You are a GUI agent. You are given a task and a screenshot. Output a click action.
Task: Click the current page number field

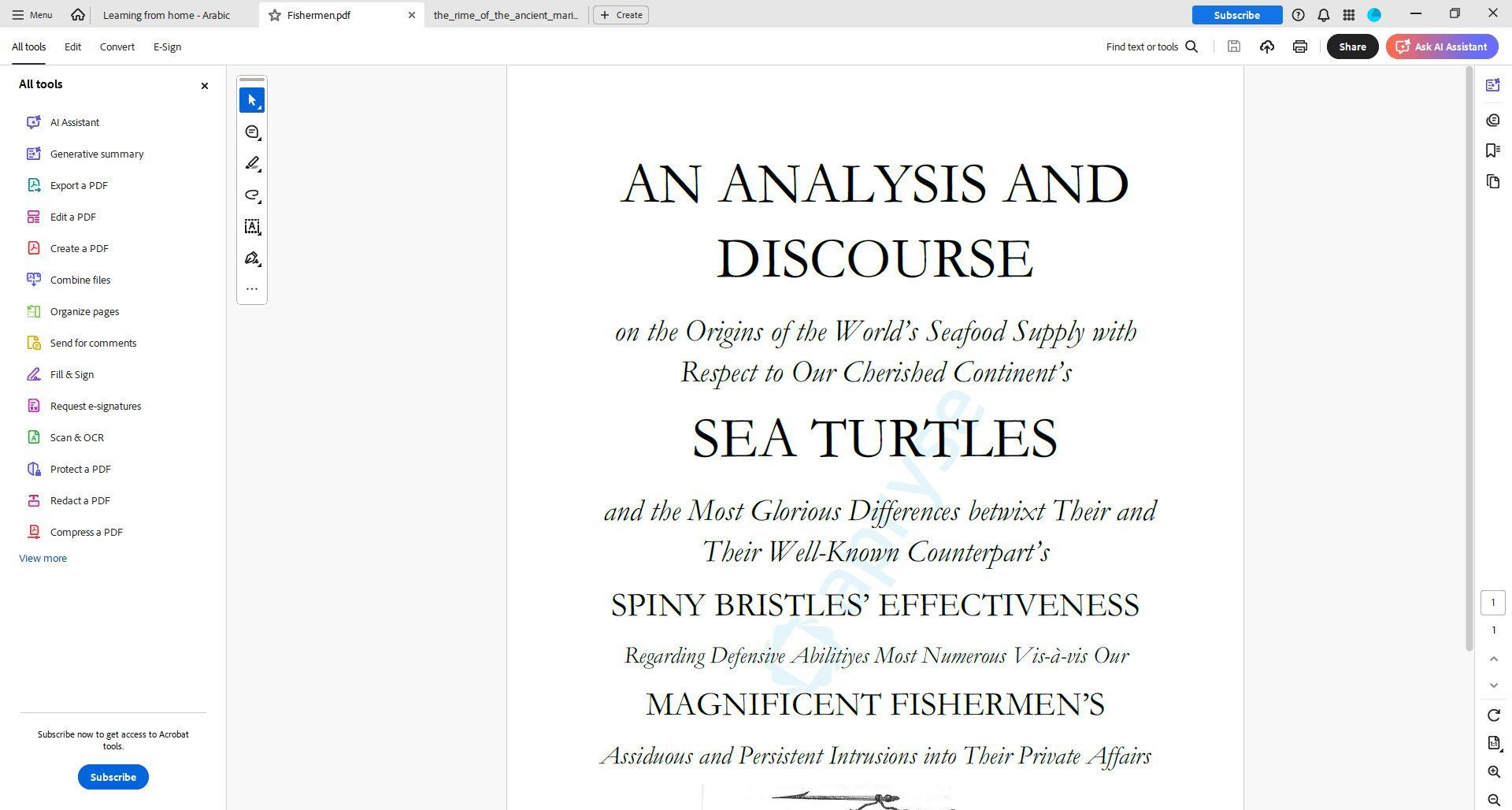click(1492, 603)
